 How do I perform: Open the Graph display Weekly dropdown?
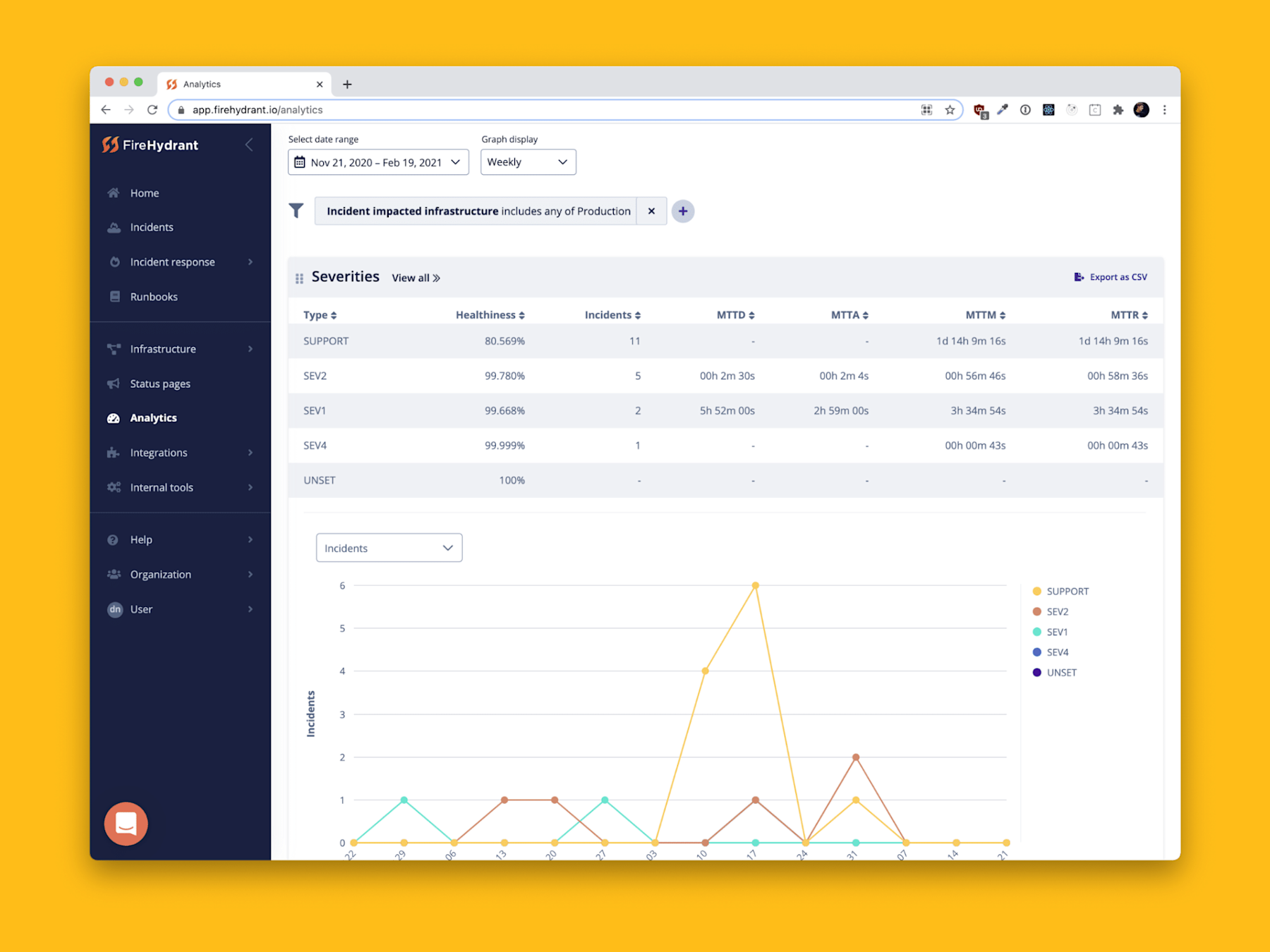click(x=528, y=161)
